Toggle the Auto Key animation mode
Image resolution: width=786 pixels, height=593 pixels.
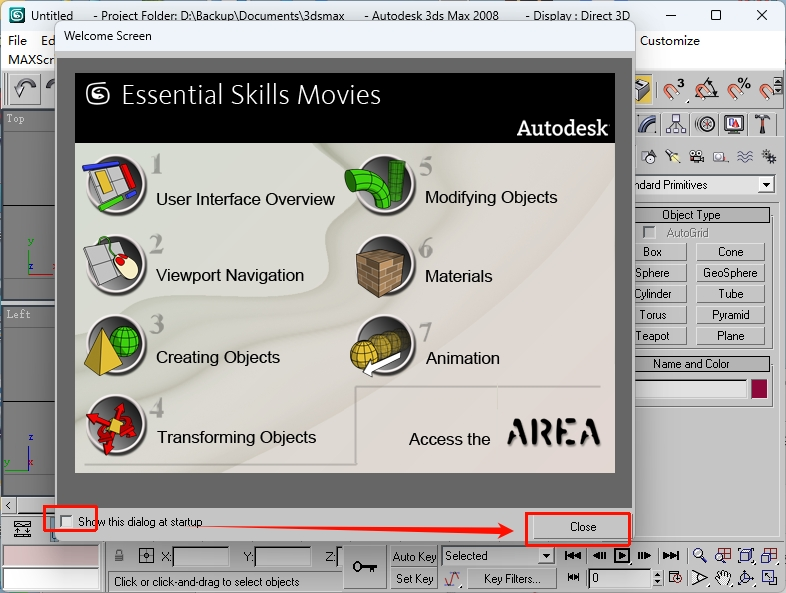[x=414, y=556]
